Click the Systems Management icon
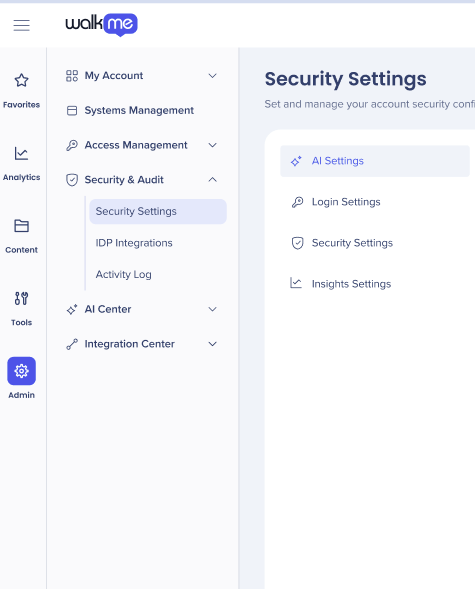 pyautogui.click(x=72, y=110)
